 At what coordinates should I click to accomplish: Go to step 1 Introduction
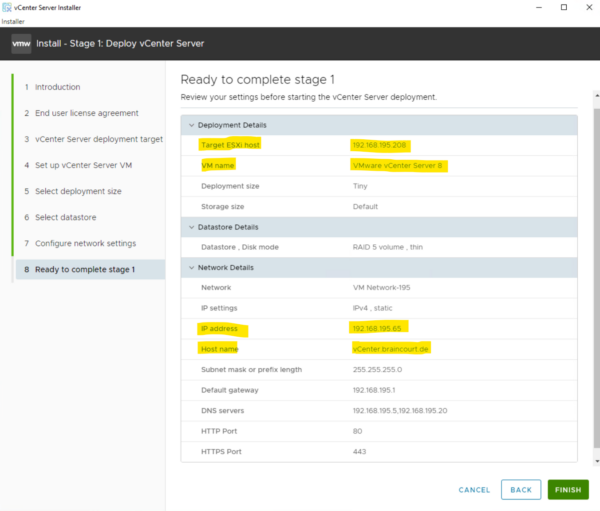coord(57,87)
